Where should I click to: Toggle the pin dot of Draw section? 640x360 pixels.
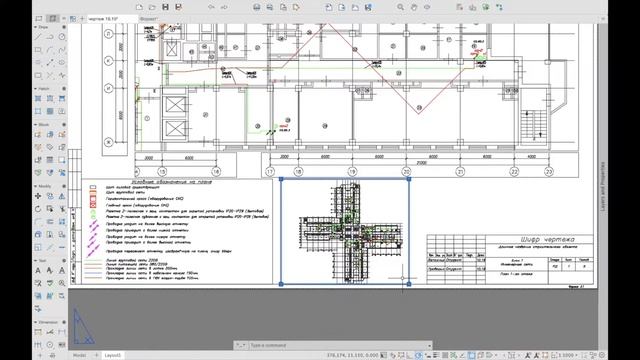pos(64,27)
